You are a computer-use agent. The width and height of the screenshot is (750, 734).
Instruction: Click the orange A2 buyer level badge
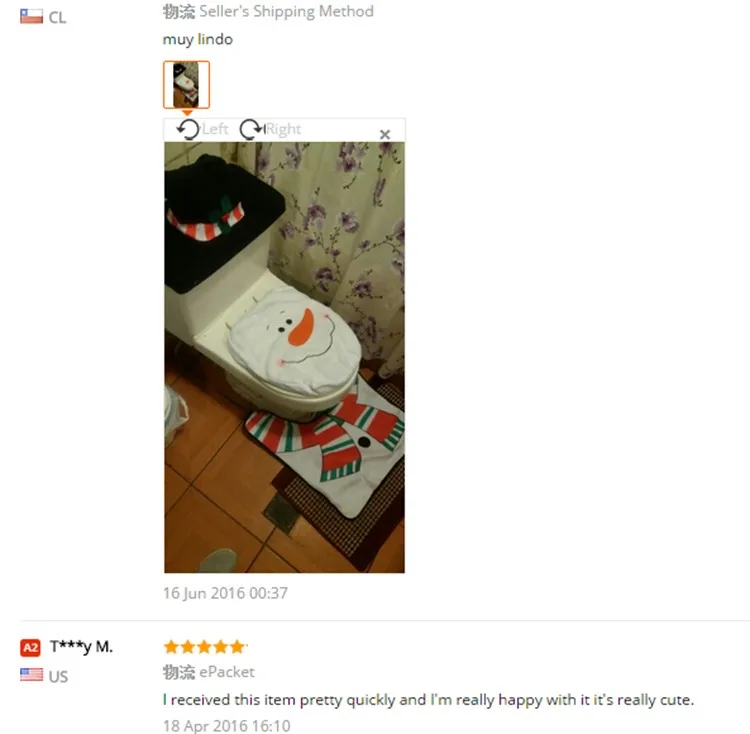click(30, 647)
